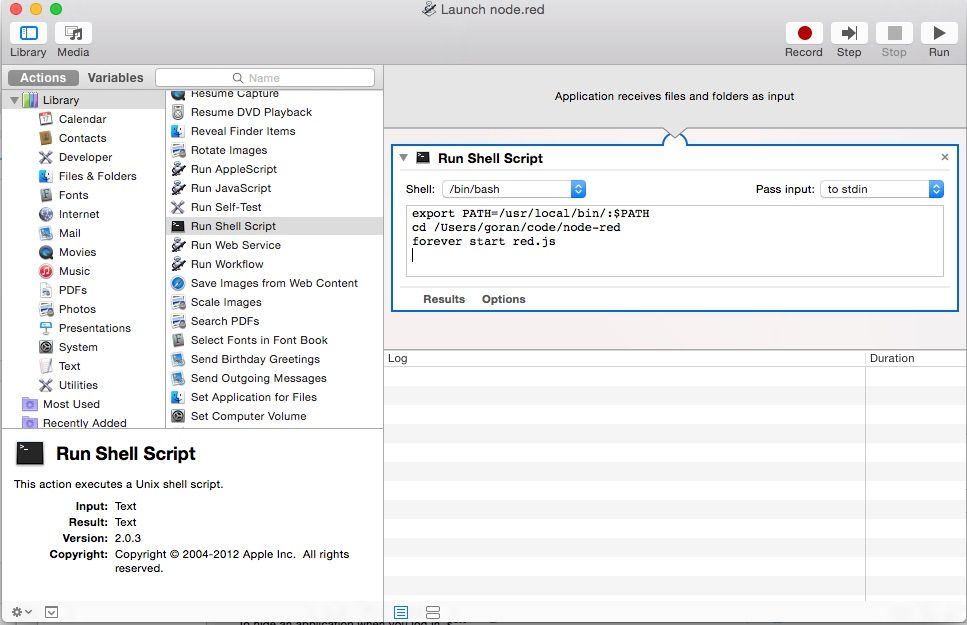Click the Log column header

[624, 358]
